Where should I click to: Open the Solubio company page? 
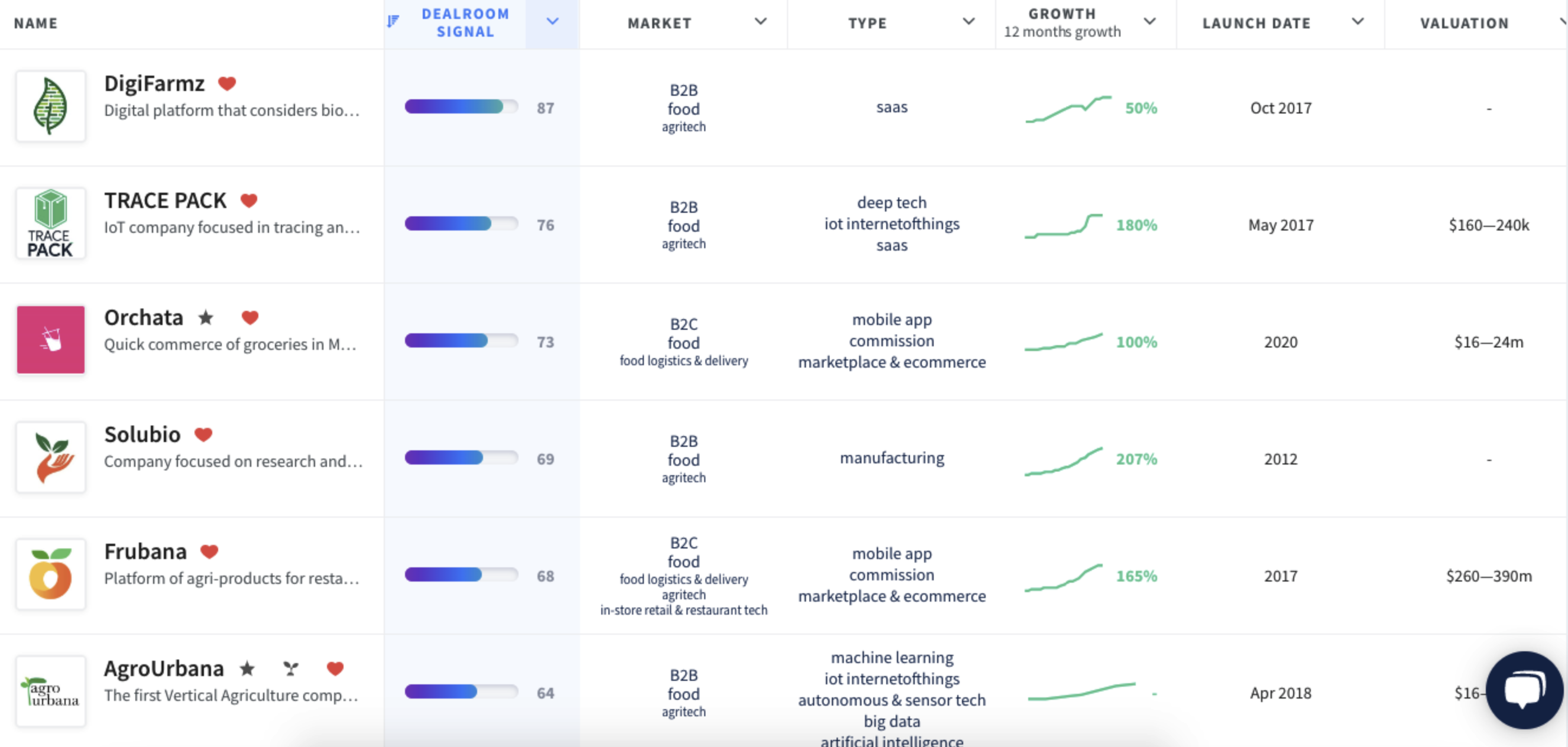142,434
